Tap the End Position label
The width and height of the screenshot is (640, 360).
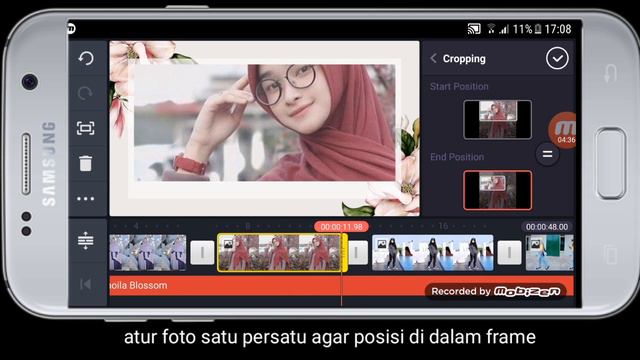click(x=457, y=157)
